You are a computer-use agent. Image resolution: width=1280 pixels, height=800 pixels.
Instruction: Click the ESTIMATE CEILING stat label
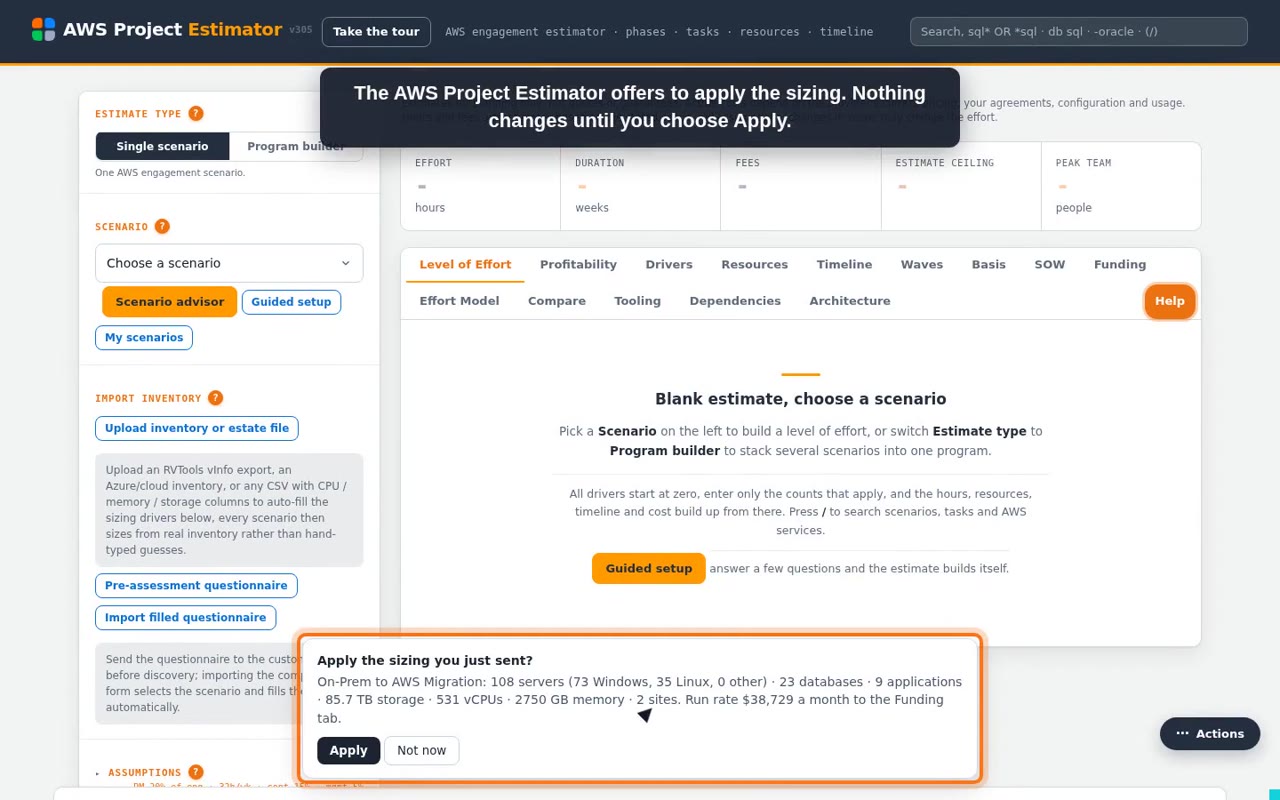945,163
